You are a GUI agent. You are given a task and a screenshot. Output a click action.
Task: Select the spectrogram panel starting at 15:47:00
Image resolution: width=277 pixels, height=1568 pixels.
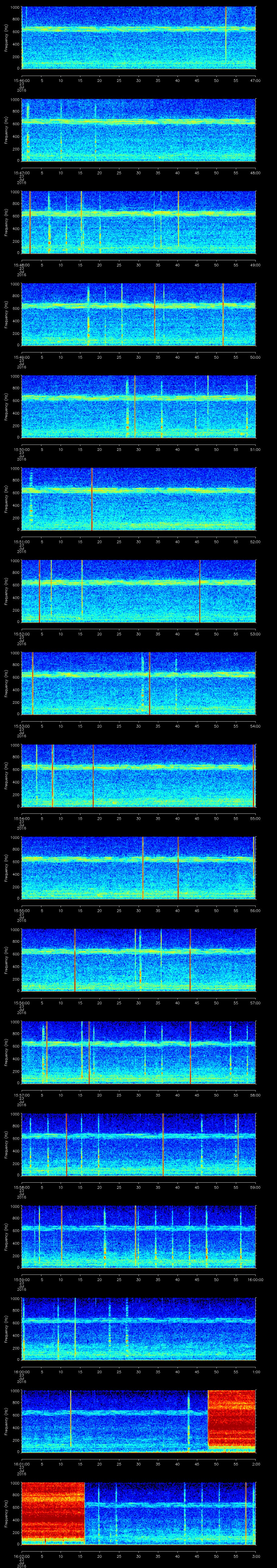pos(138,130)
